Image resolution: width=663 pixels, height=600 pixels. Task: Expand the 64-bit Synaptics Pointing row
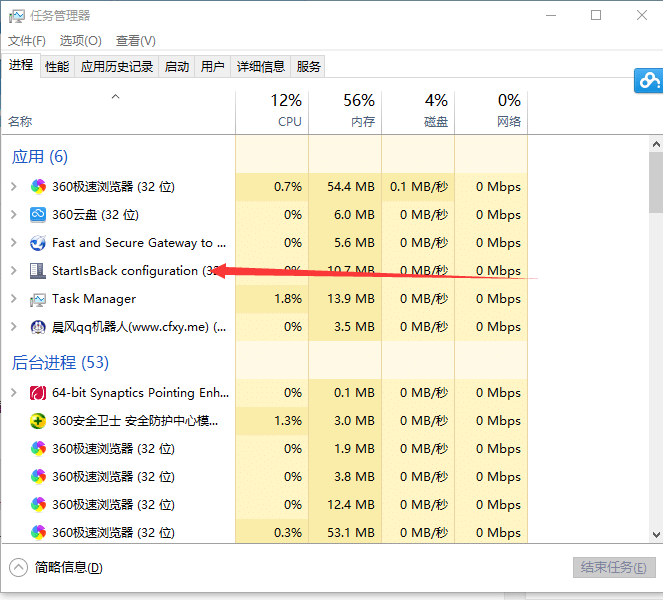tap(14, 393)
